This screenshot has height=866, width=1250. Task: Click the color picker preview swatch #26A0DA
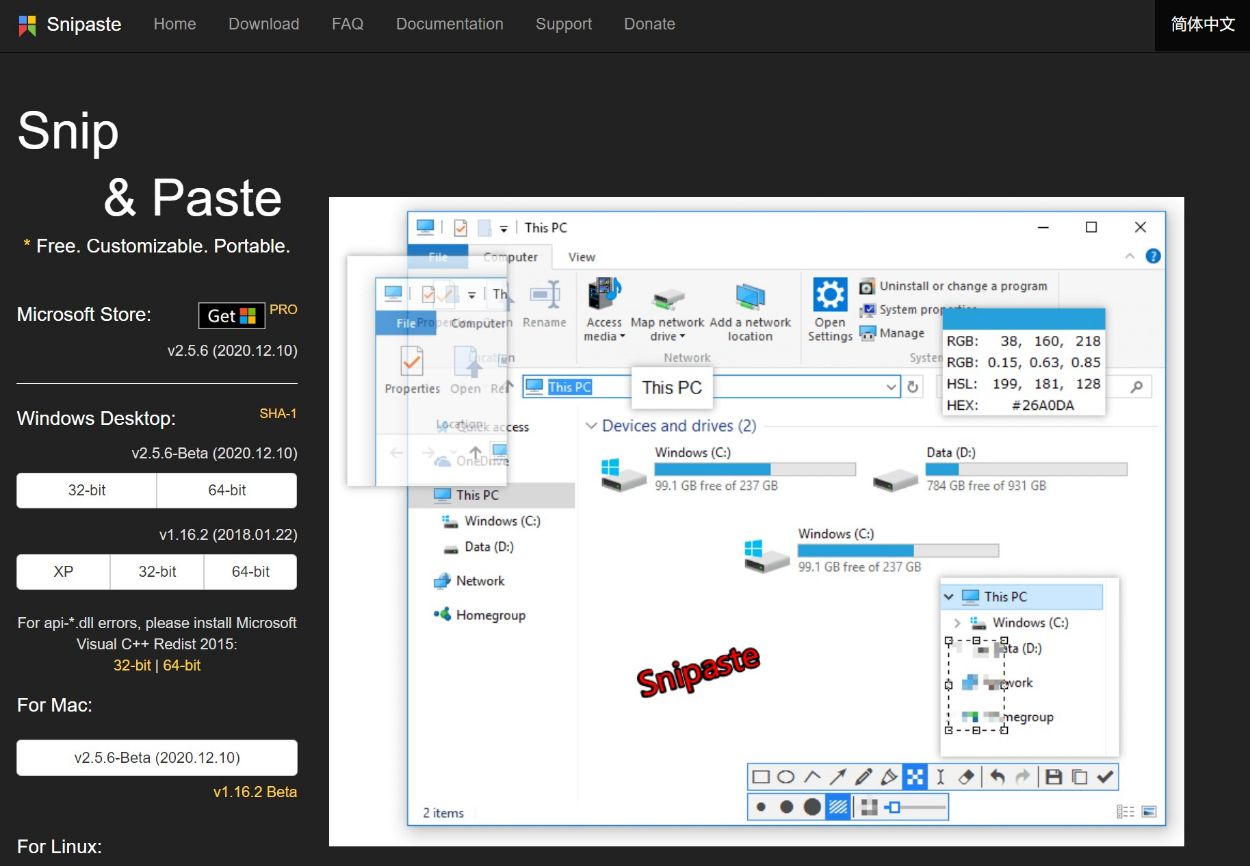(x=1024, y=319)
